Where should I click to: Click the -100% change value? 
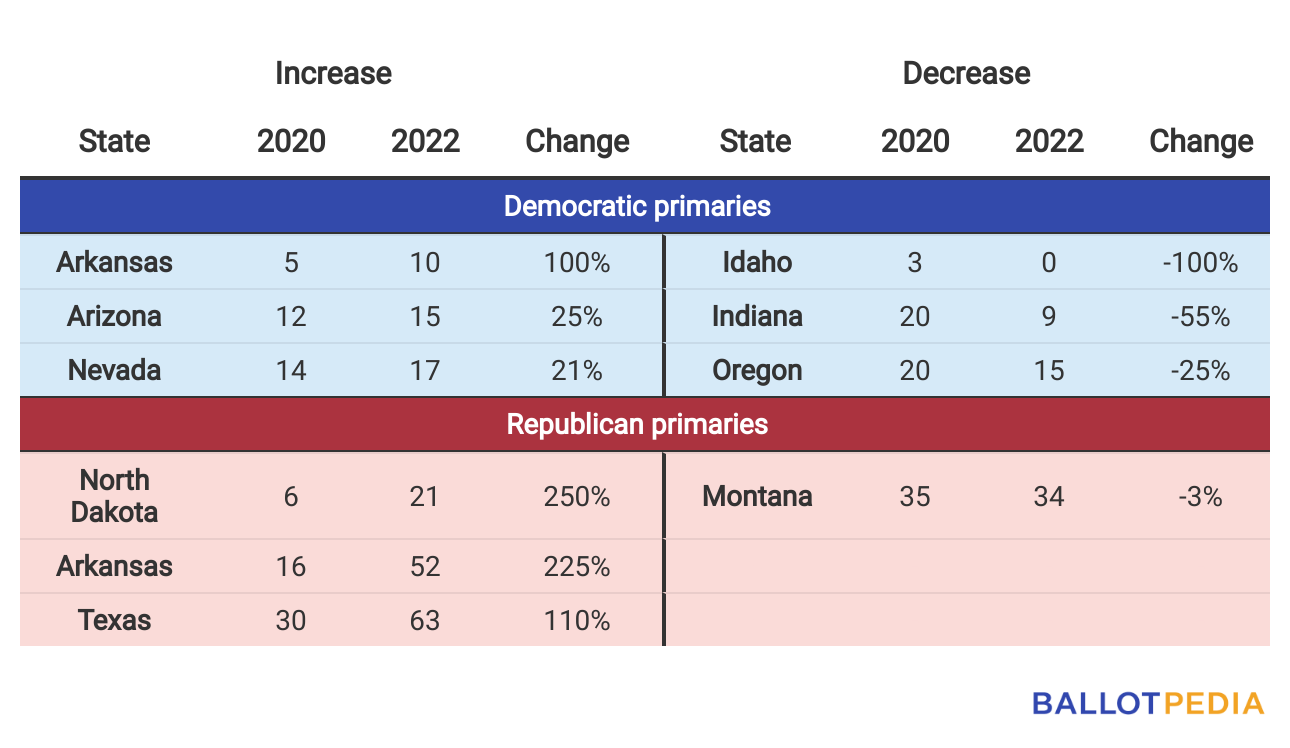pos(1200,262)
